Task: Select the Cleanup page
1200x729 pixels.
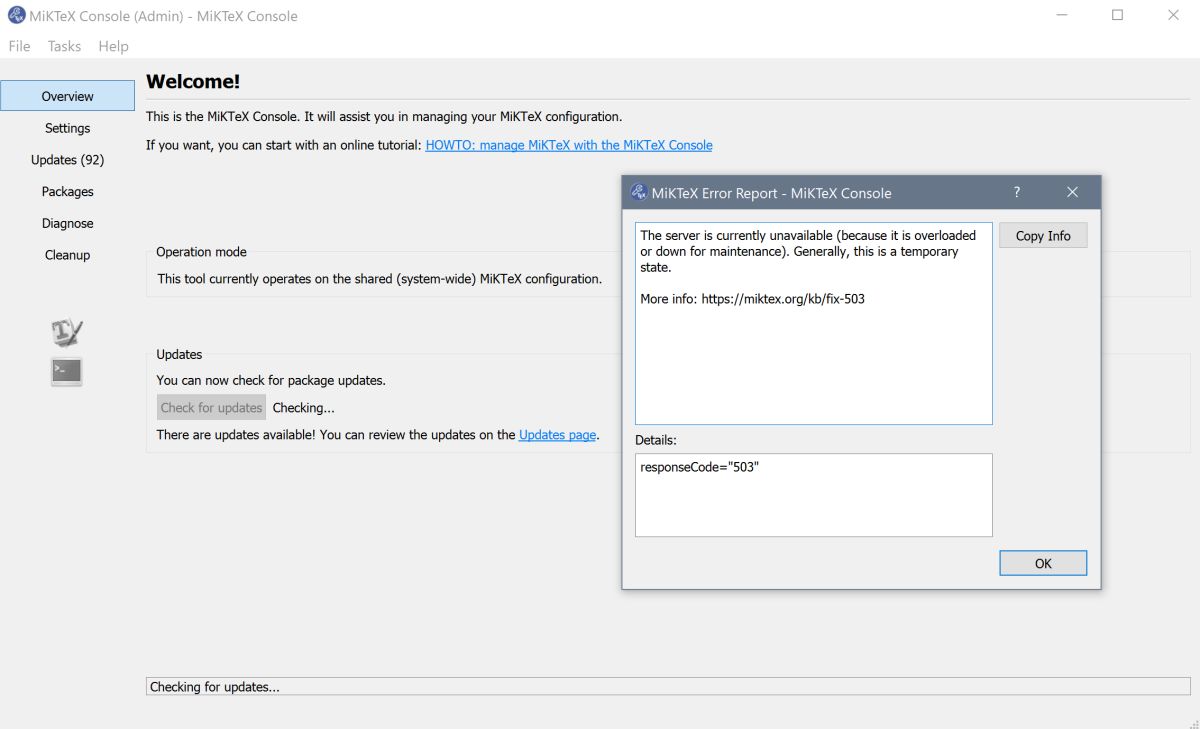Action: (67, 255)
